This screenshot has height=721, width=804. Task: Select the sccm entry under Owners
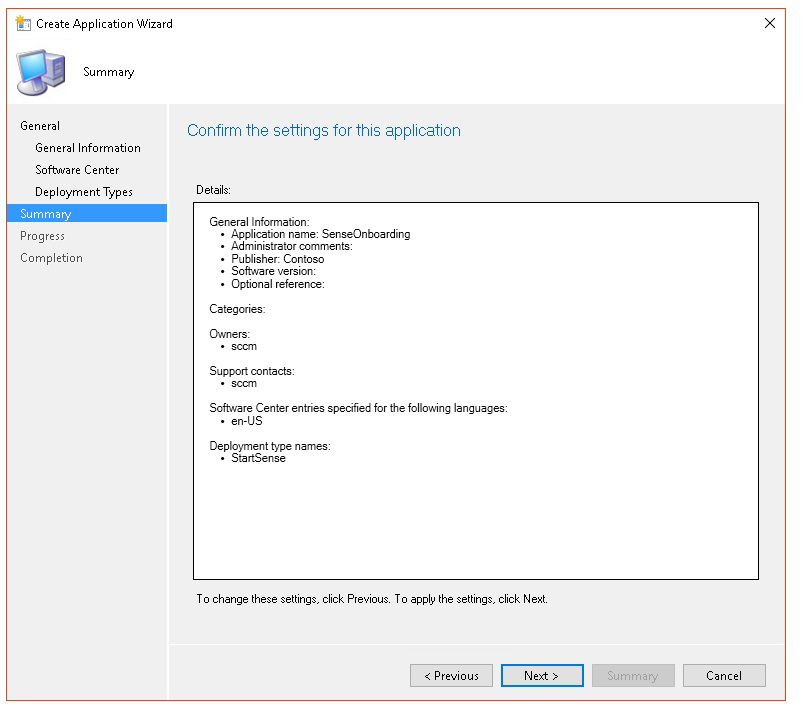pos(244,346)
